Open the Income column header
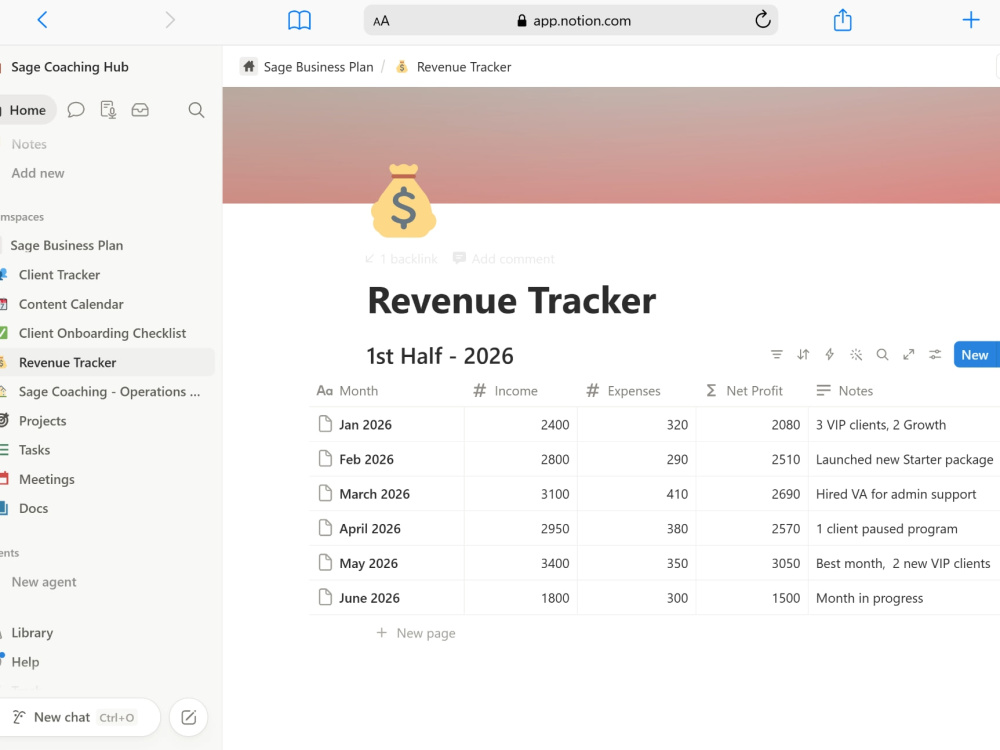This screenshot has height=750, width=1000. [x=521, y=391]
